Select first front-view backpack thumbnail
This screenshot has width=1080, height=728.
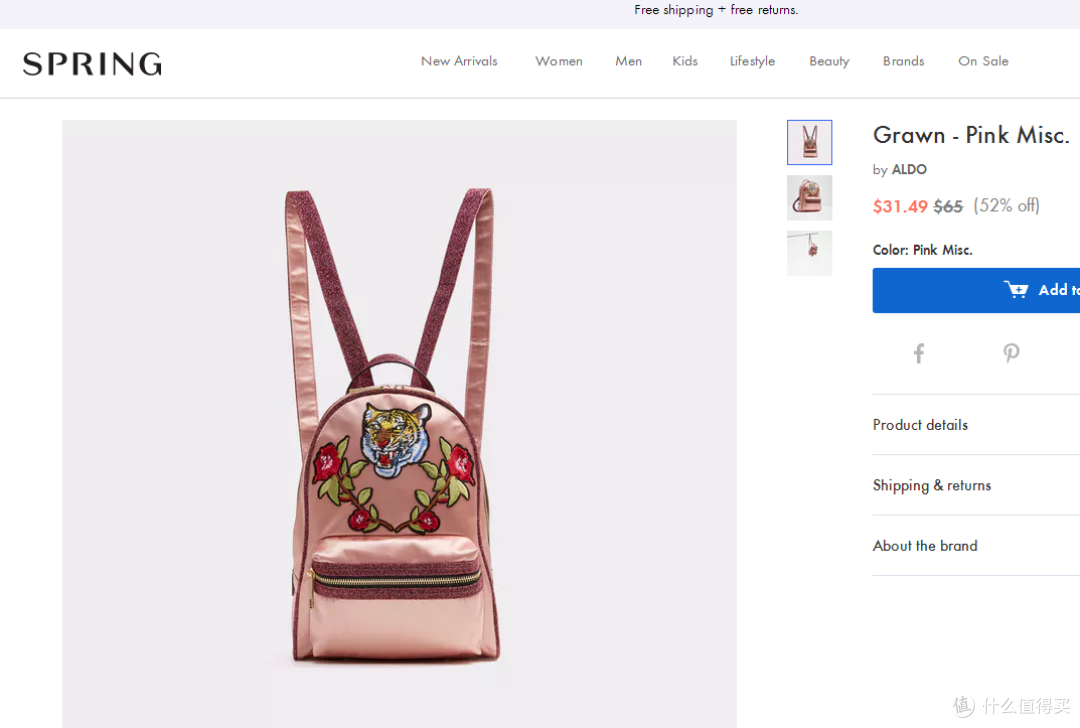click(x=809, y=143)
